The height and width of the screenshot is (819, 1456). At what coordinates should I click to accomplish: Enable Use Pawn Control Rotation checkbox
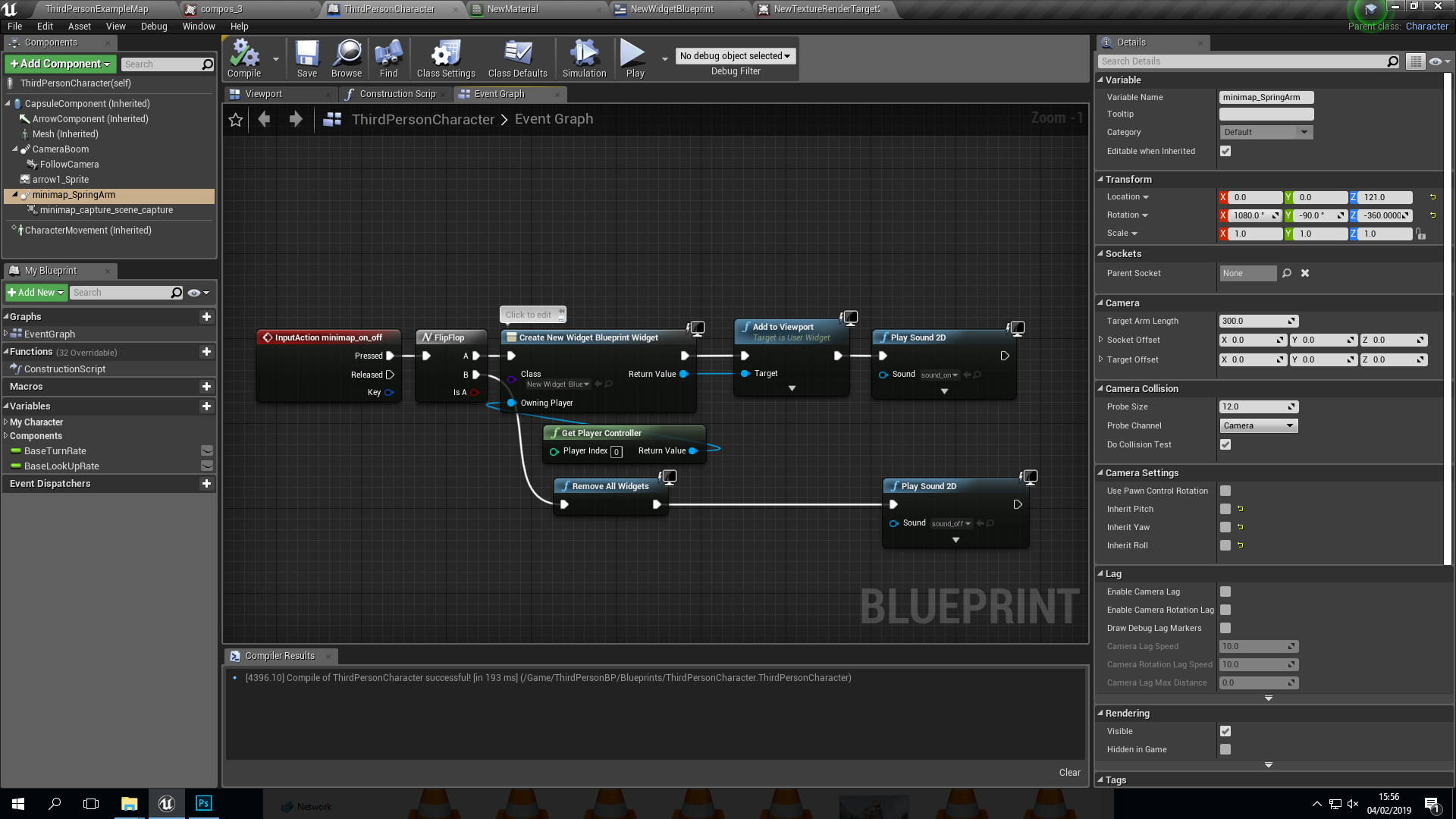[1225, 491]
